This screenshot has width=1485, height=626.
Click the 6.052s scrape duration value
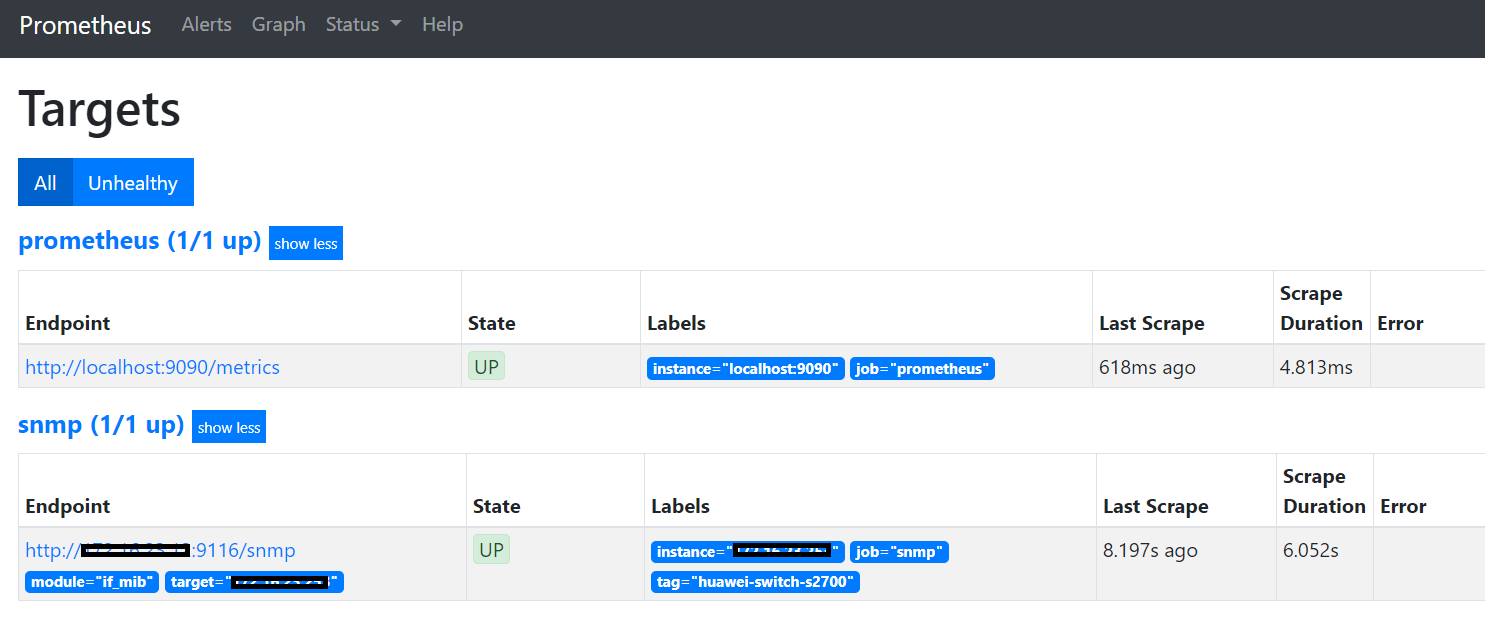1311,550
